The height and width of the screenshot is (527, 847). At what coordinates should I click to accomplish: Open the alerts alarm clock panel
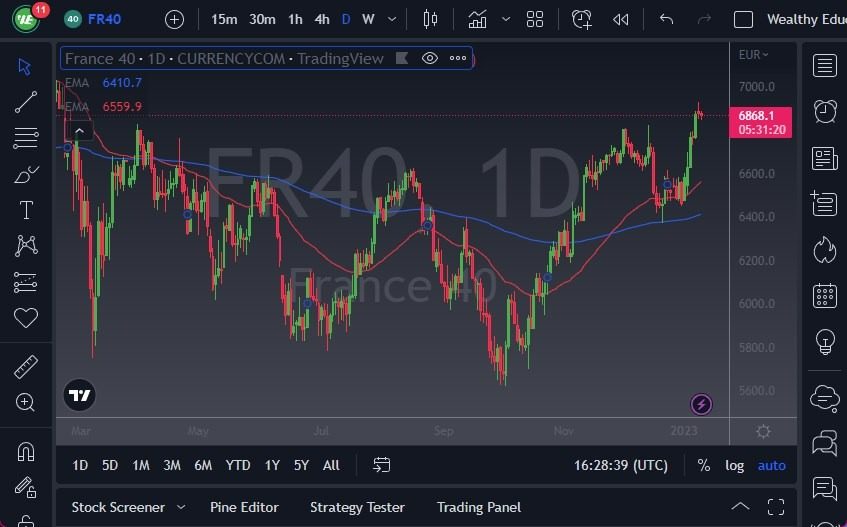824,111
